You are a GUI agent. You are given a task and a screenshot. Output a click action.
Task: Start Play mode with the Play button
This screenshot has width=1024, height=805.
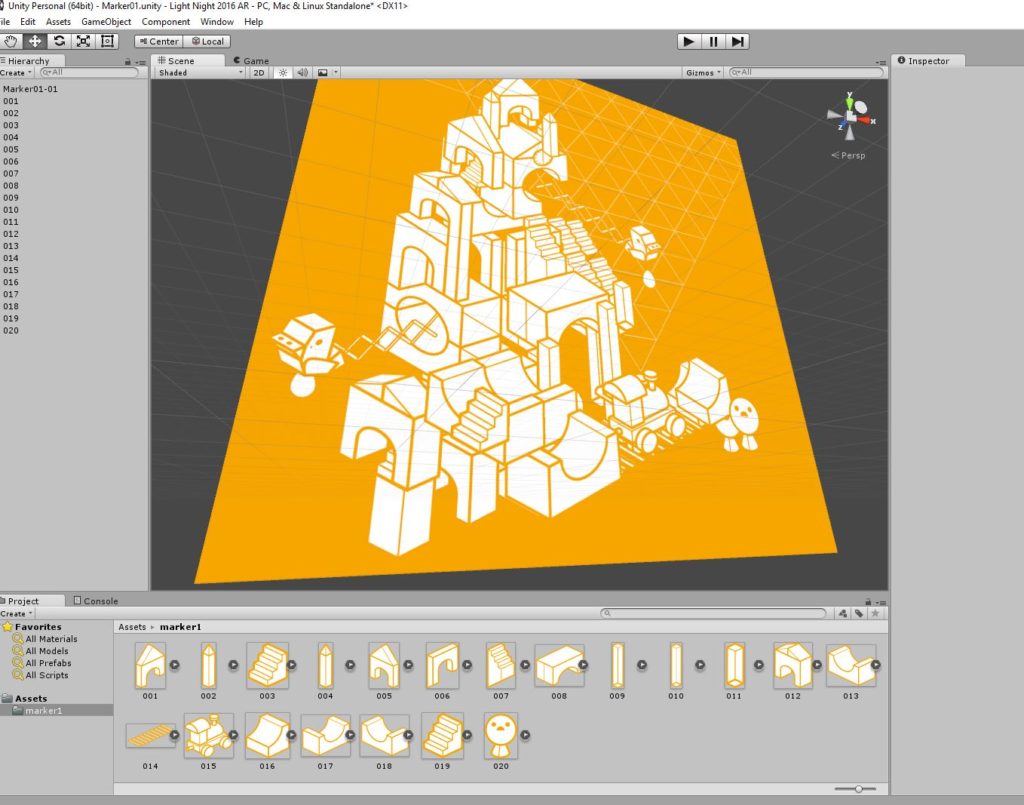click(688, 42)
